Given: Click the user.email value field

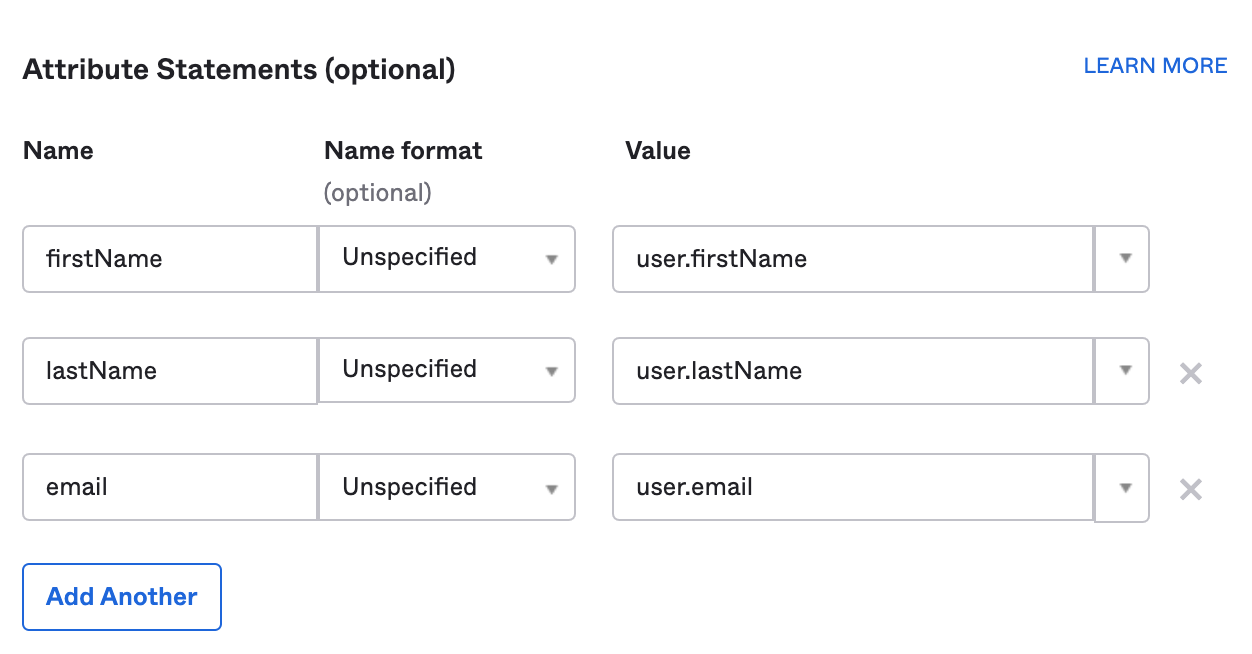Looking at the screenshot, I should [x=852, y=488].
